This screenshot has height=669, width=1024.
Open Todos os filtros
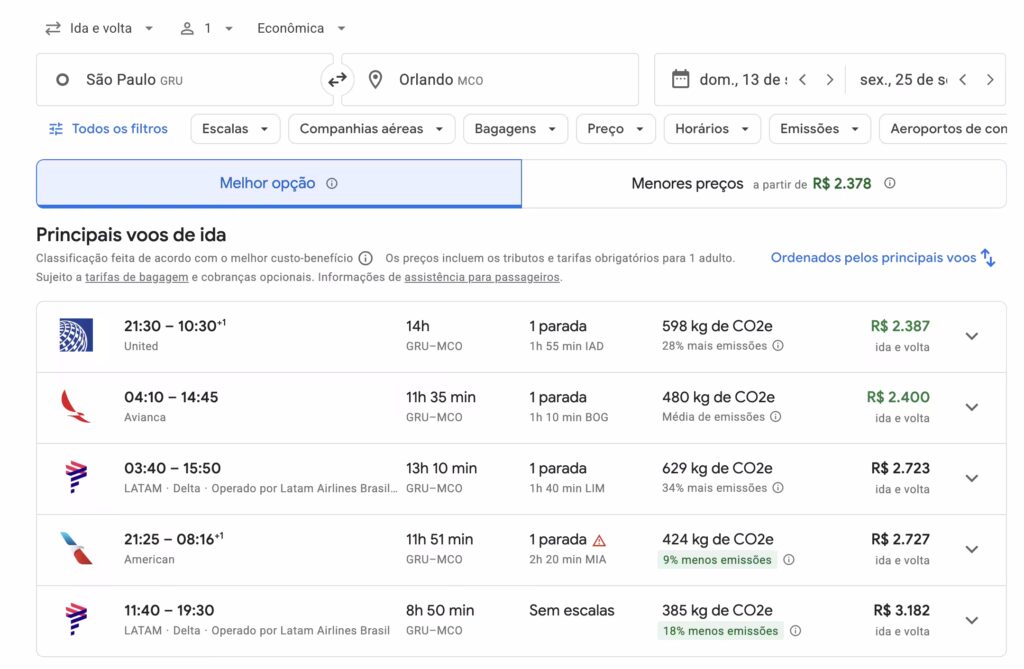point(108,129)
